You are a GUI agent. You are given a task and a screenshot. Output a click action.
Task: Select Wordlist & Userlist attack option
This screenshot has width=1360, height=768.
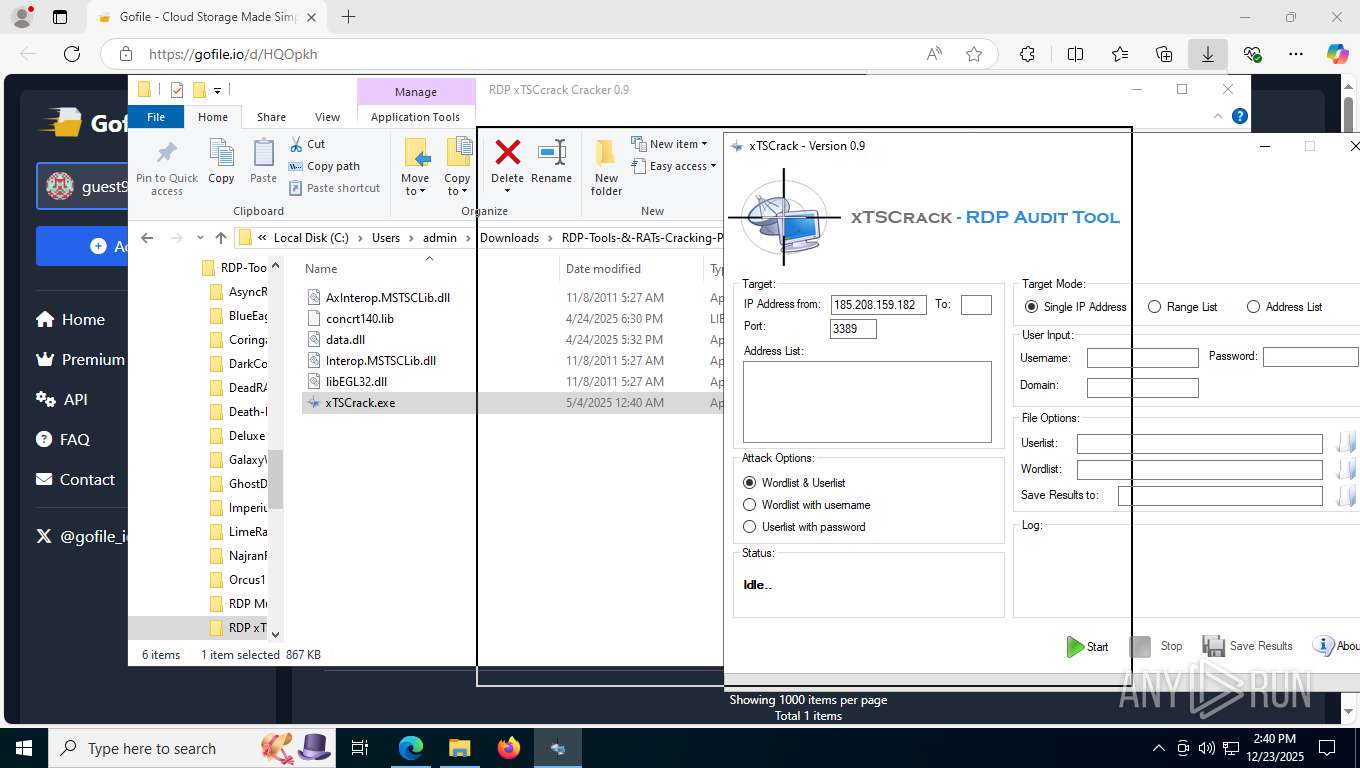(x=794, y=483)
